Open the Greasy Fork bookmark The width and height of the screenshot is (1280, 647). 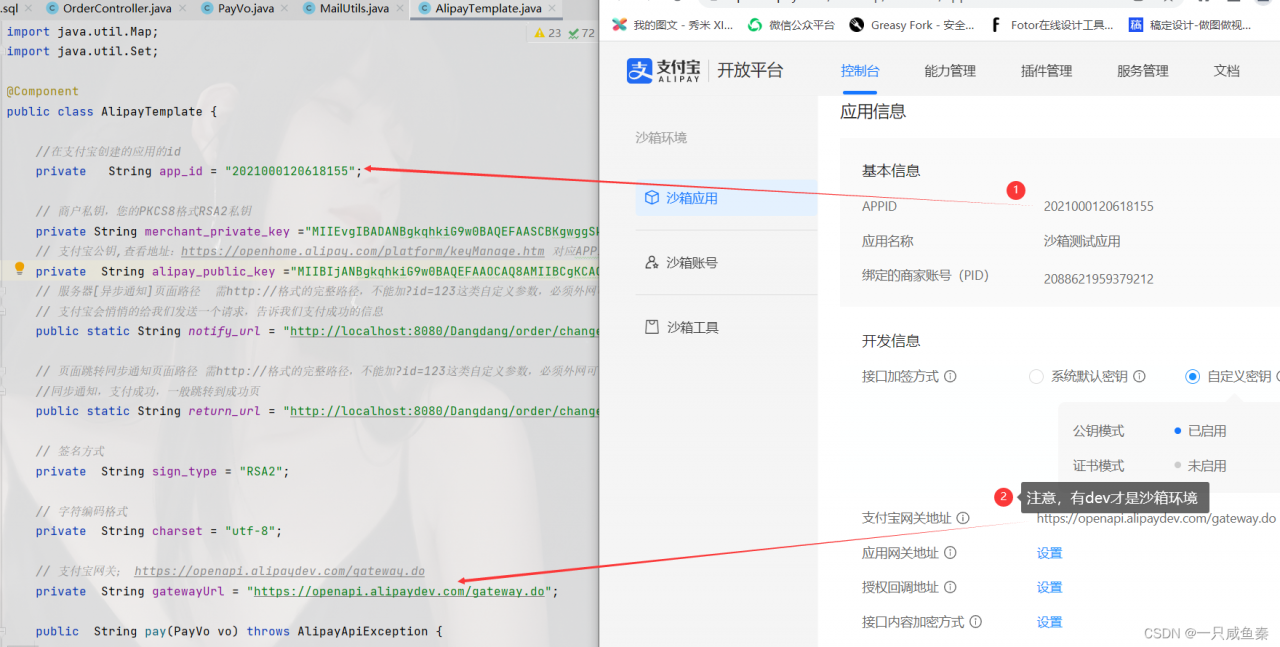(912, 25)
